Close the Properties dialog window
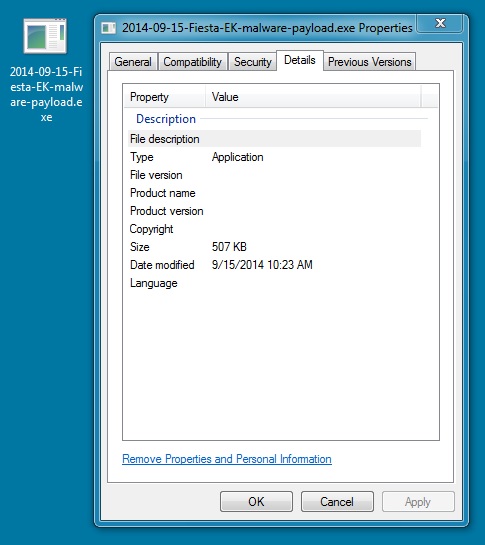485x545 pixels. coord(440,23)
